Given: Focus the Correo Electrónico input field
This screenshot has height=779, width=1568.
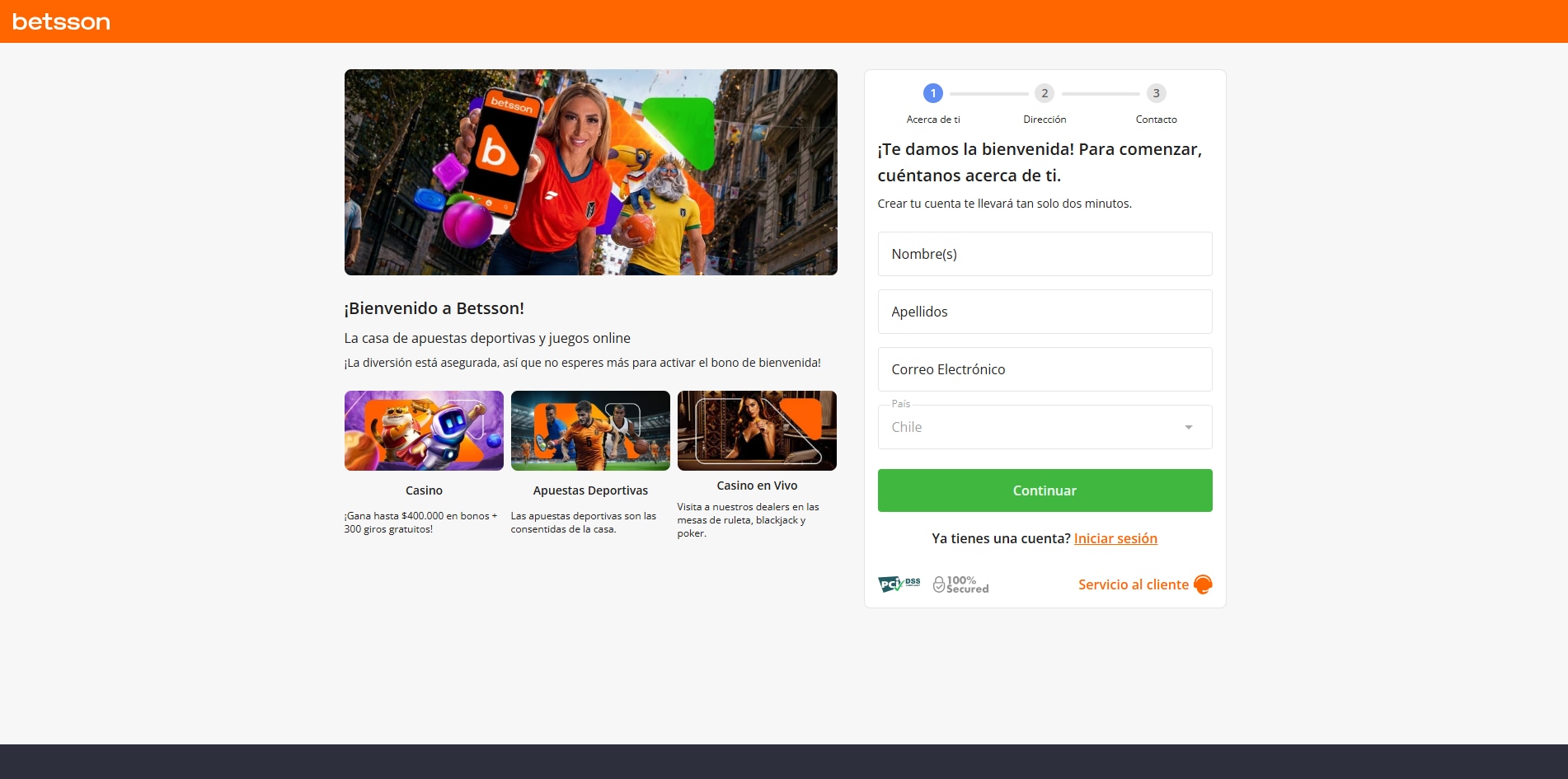Looking at the screenshot, I should pyautogui.click(x=1045, y=369).
